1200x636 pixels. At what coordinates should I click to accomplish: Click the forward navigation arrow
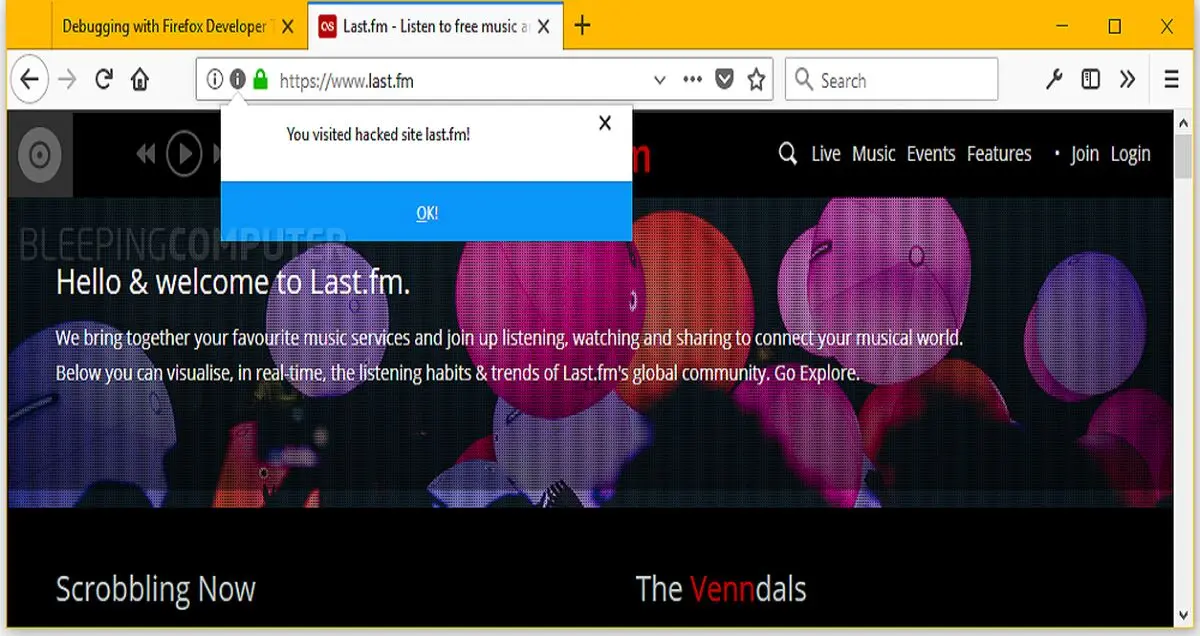[68, 80]
